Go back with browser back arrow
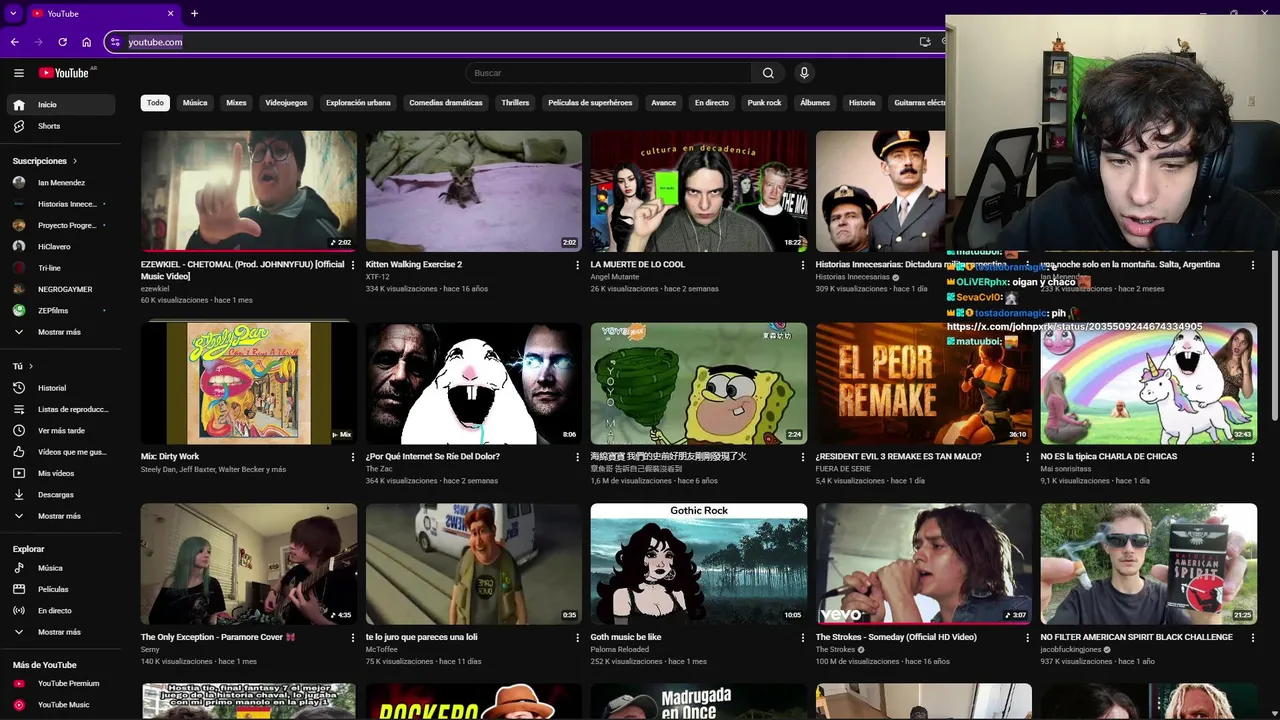This screenshot has height=720, width=1280. point(15,42)
